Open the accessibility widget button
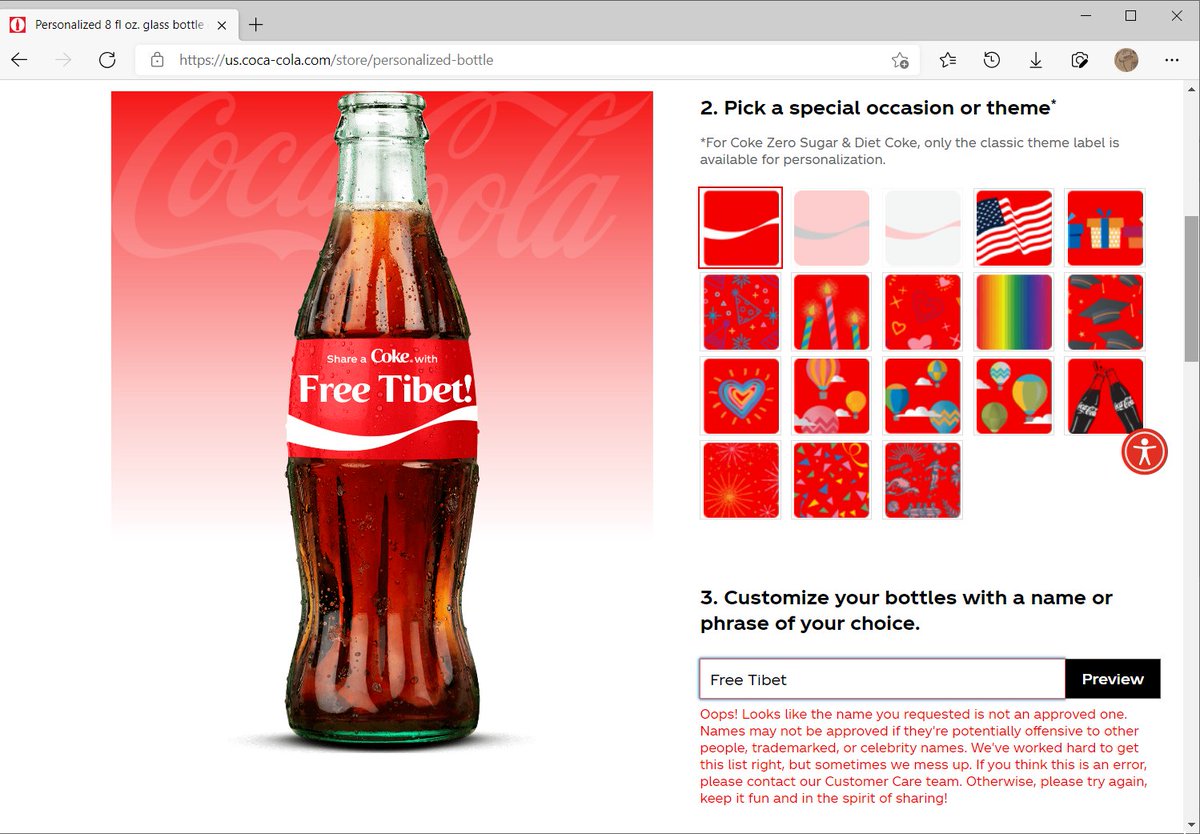Image resolution: width=1200 pixels, height=834 pixels. click(1144, 452)
